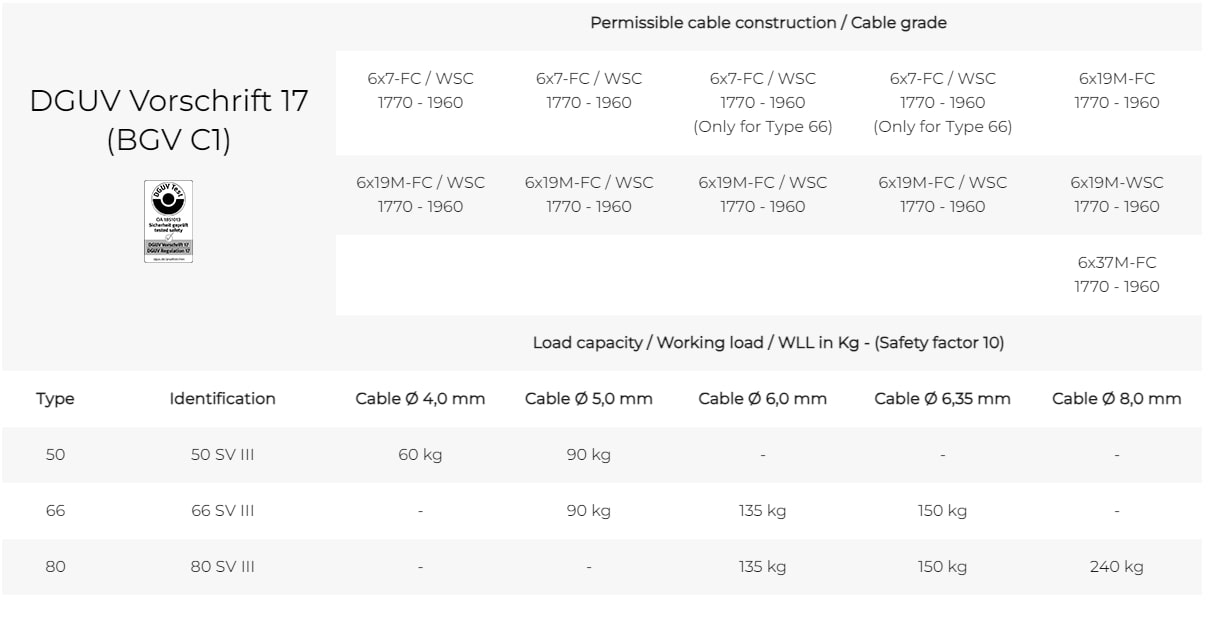This screenshot has width=1209, height=640.
Task: Select the Cable Ø 8,0 mm column header
Action: tap(1116, 399)
